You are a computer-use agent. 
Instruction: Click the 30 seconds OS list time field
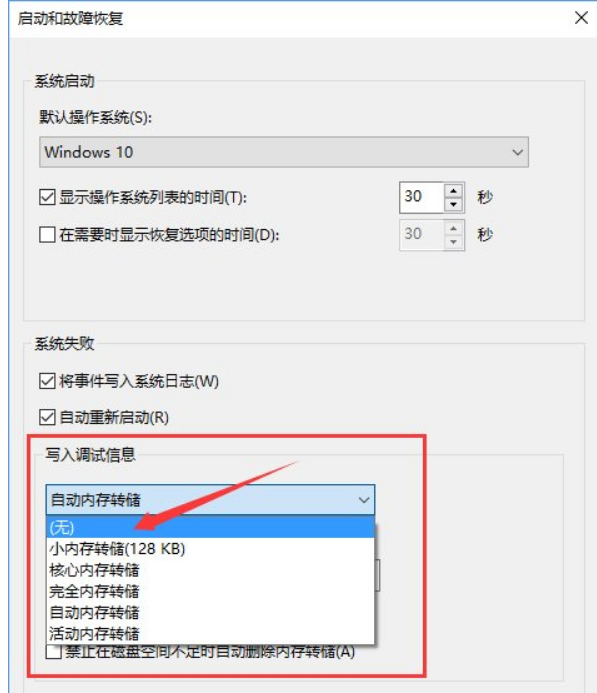click(422, 198)
